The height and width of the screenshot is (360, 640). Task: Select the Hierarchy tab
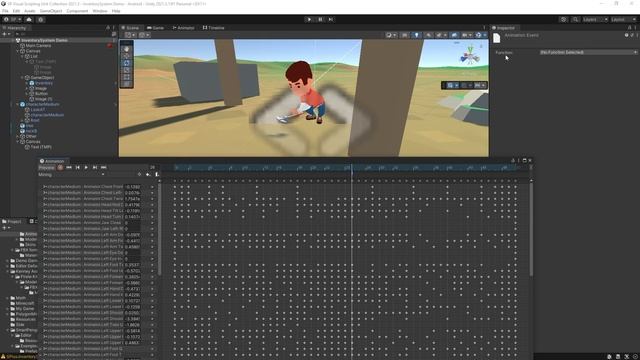pyautogui.click(x=15, y=28)
